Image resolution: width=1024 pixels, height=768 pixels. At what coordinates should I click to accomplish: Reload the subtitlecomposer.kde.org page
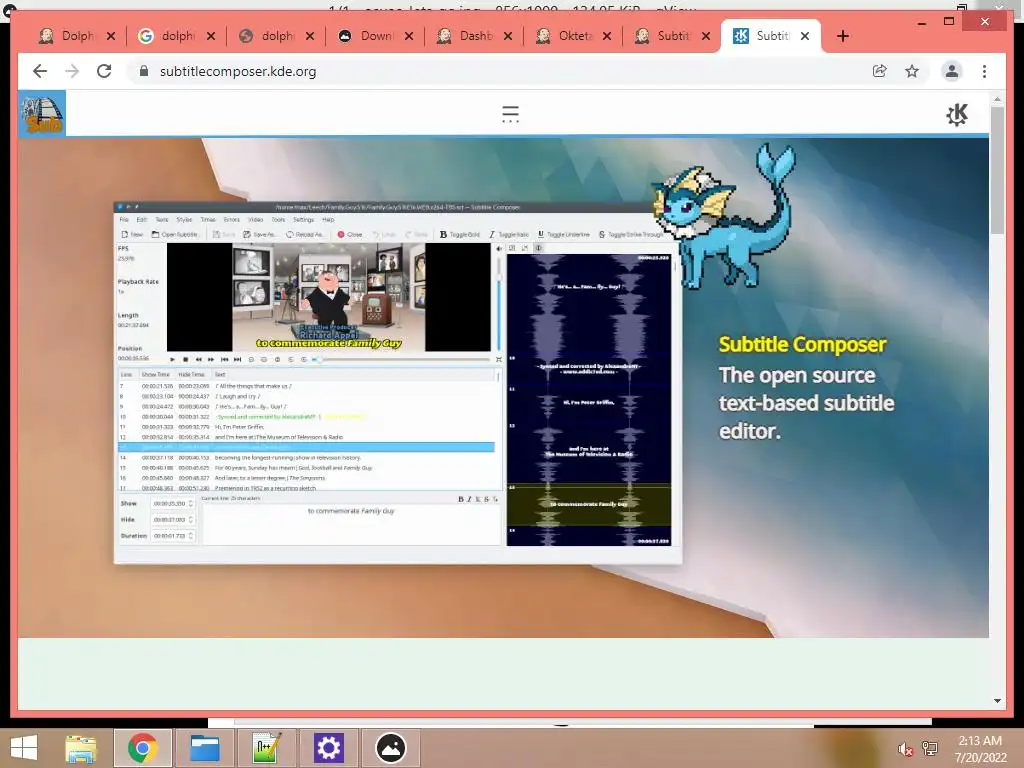point(104,71)
